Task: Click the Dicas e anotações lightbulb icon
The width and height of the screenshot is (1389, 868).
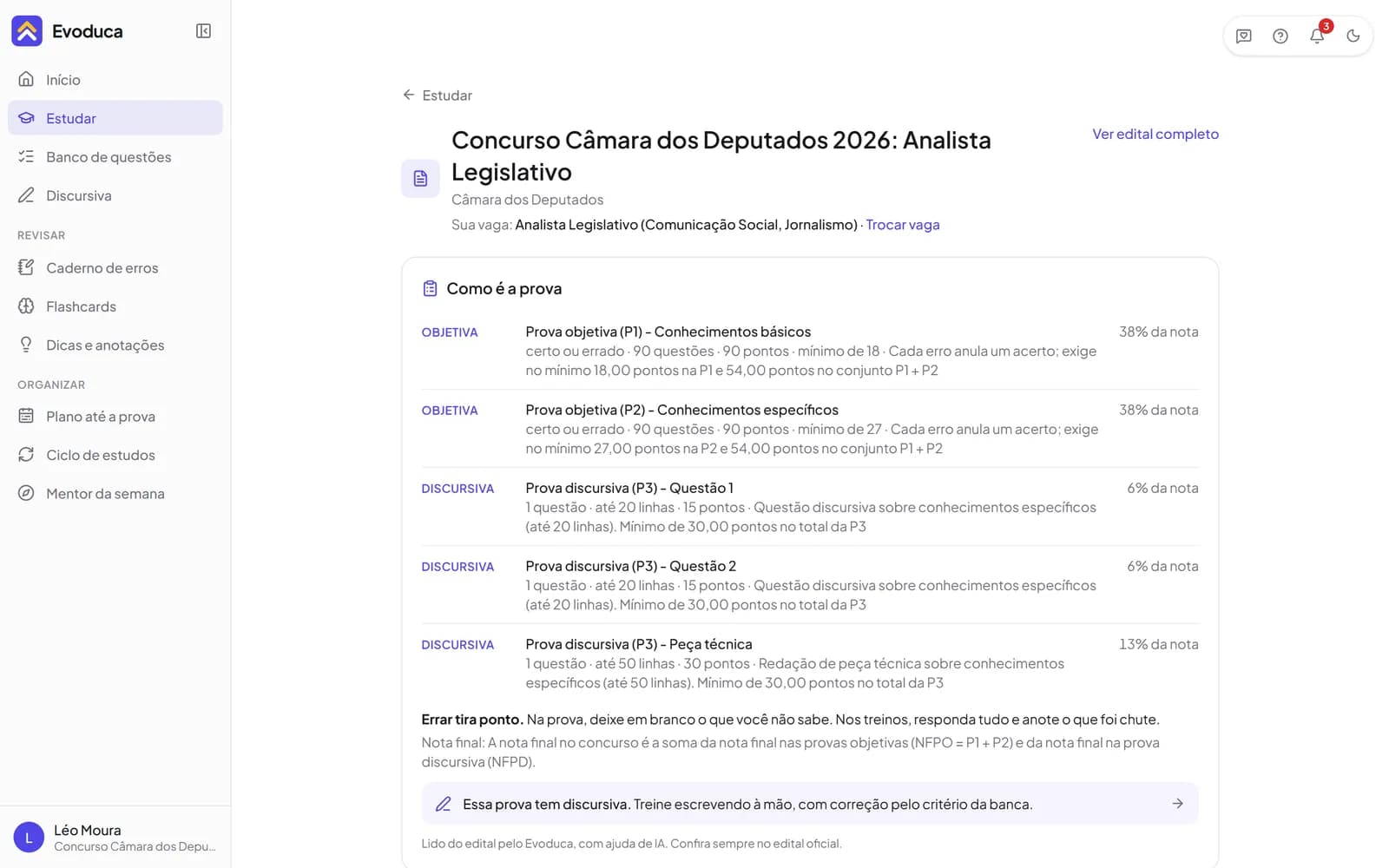Action: pyautogui.click(x=27, y=345)
